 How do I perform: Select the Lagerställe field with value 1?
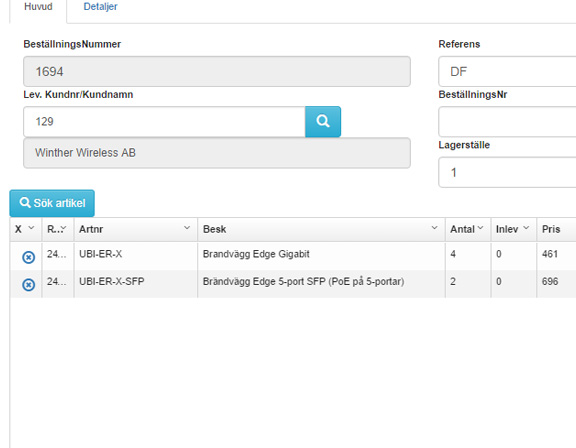click(x=507, y=172)
